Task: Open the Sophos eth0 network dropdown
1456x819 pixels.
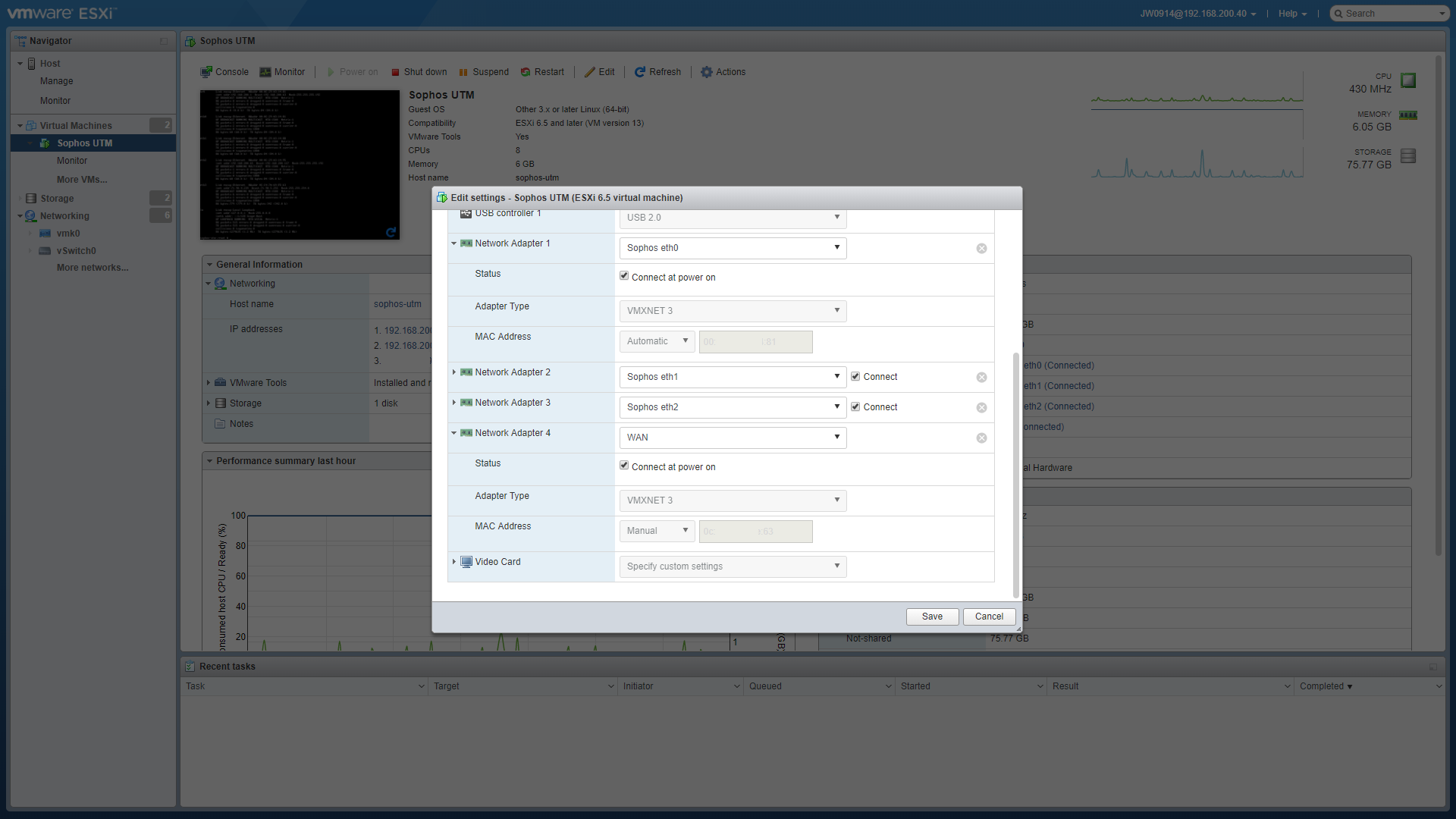Action: [x=733, y=248]
